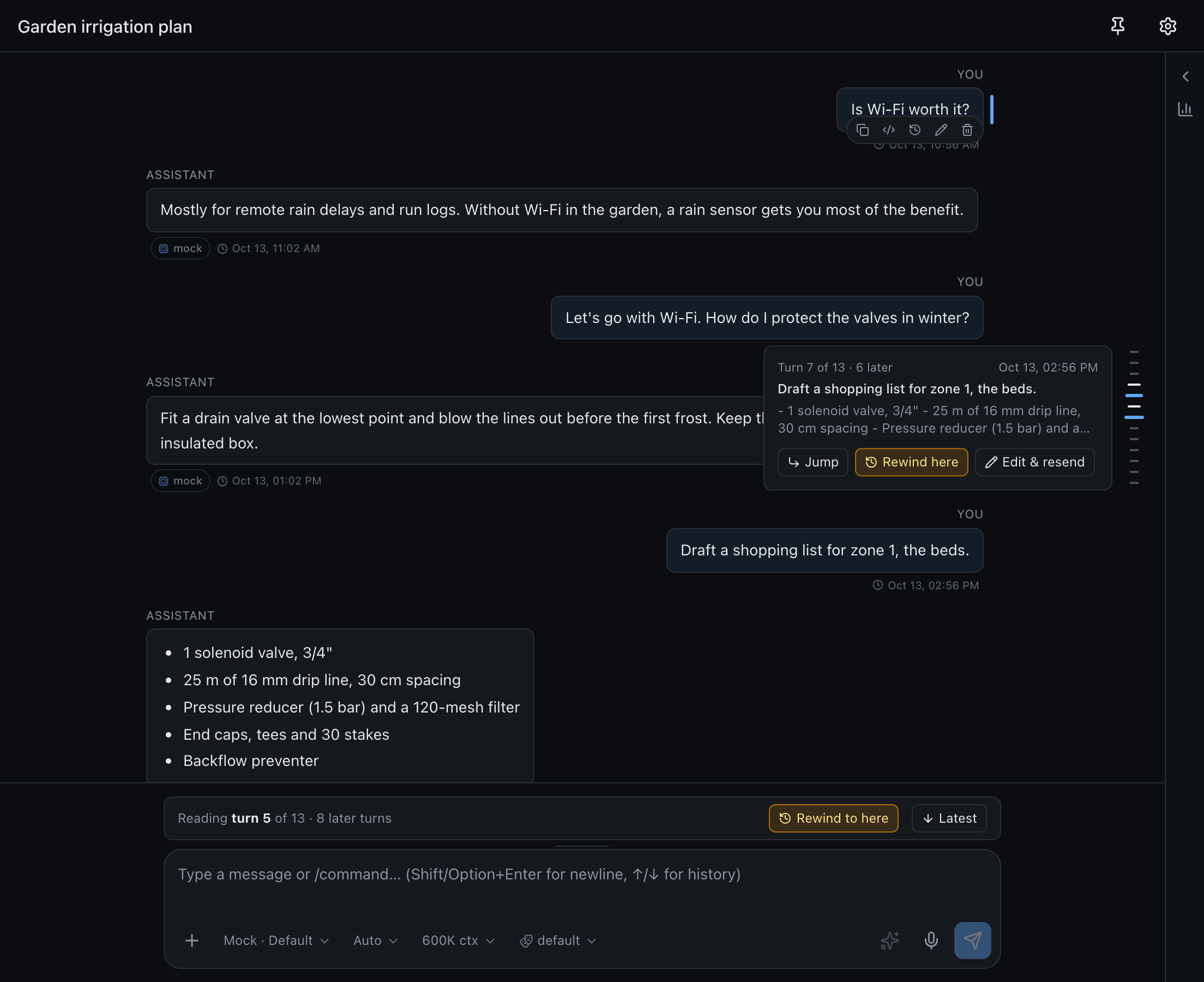This screenshot has width=1204, height=982.
Task: Pin the Garden irrigation plan conversation
Action: click(1117, 26)
